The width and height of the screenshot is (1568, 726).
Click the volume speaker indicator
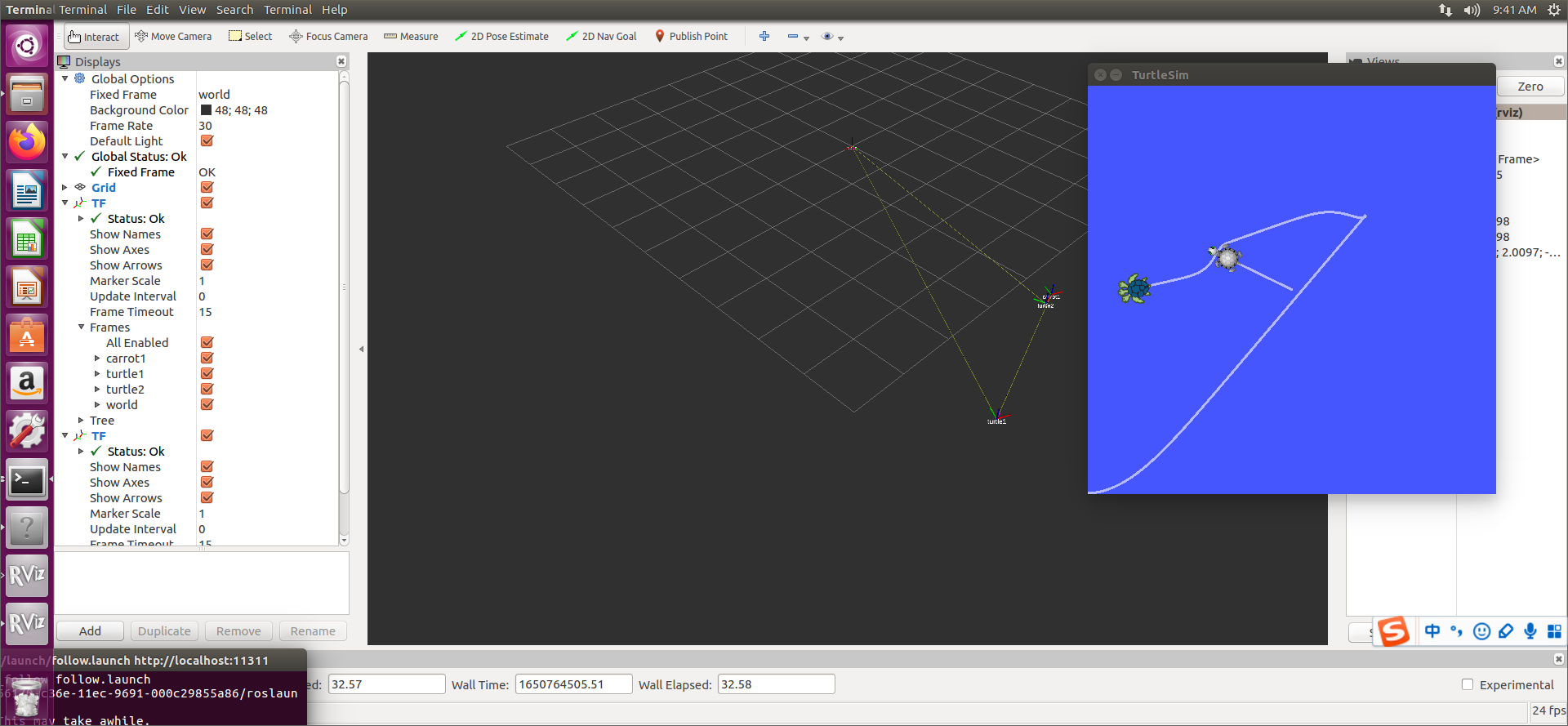pos(1472,10)
